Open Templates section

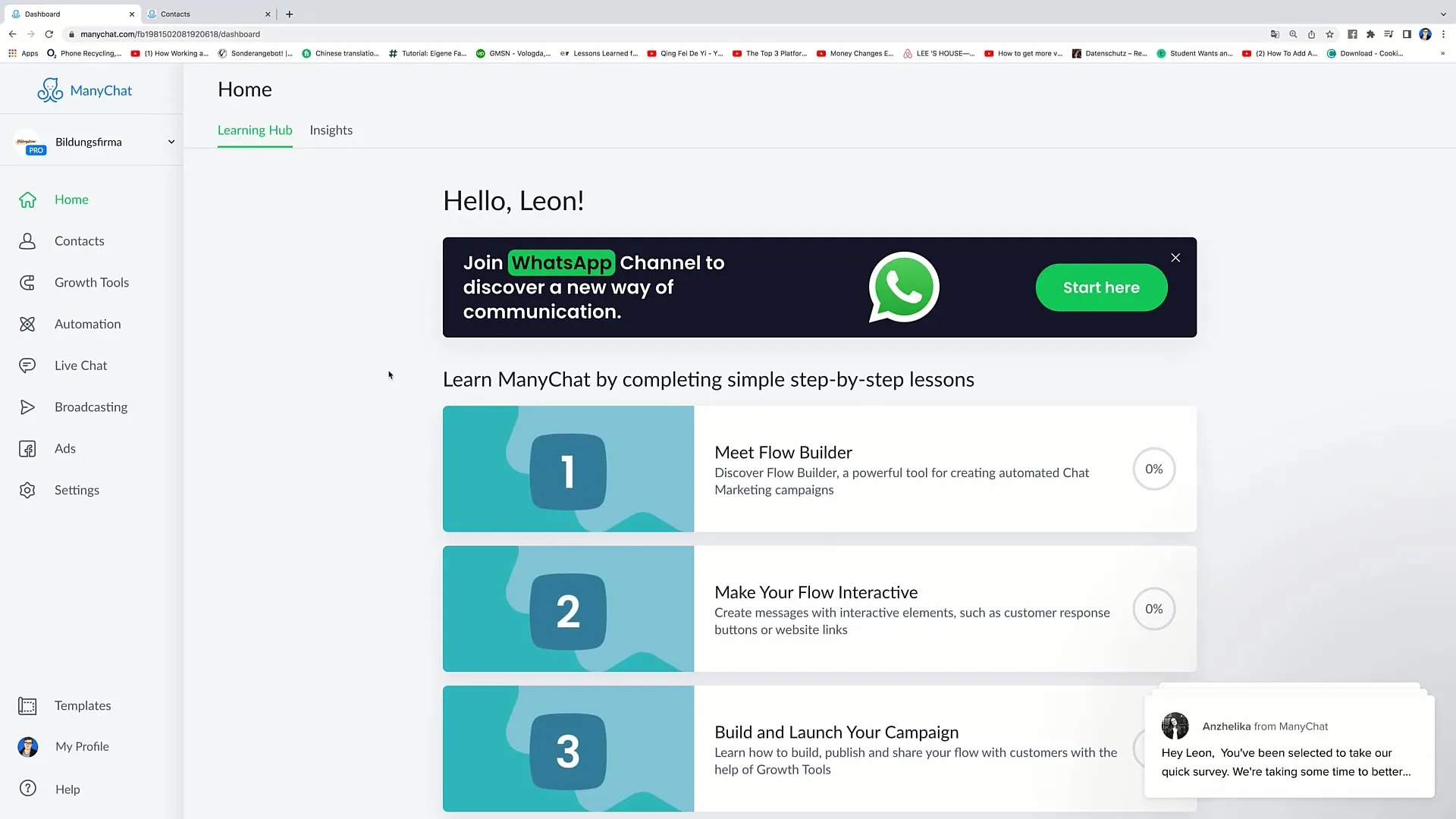82,705
